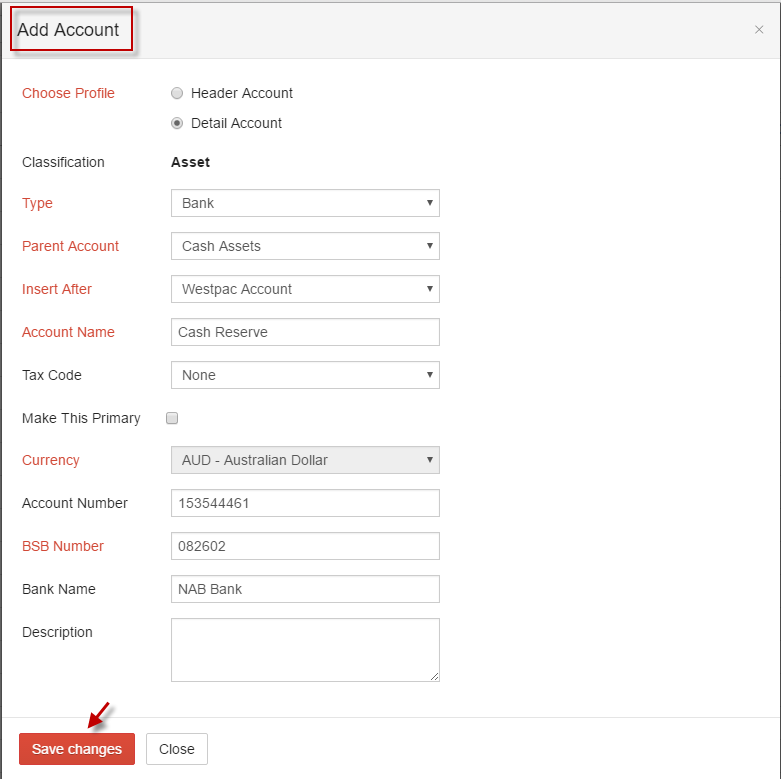The image size is (781, 779).
Task: Click the Account Name text field
Action: click(305, 332)
